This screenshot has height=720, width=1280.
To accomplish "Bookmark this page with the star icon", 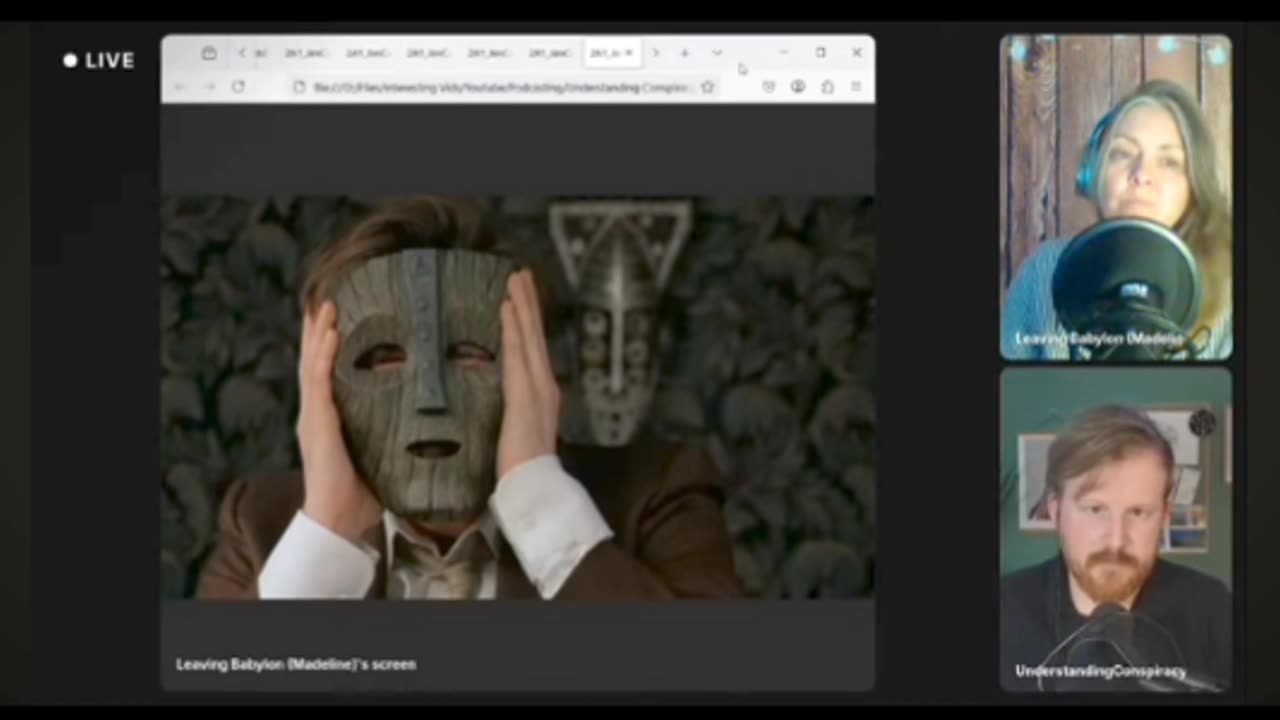I will [x=707, y=88].
